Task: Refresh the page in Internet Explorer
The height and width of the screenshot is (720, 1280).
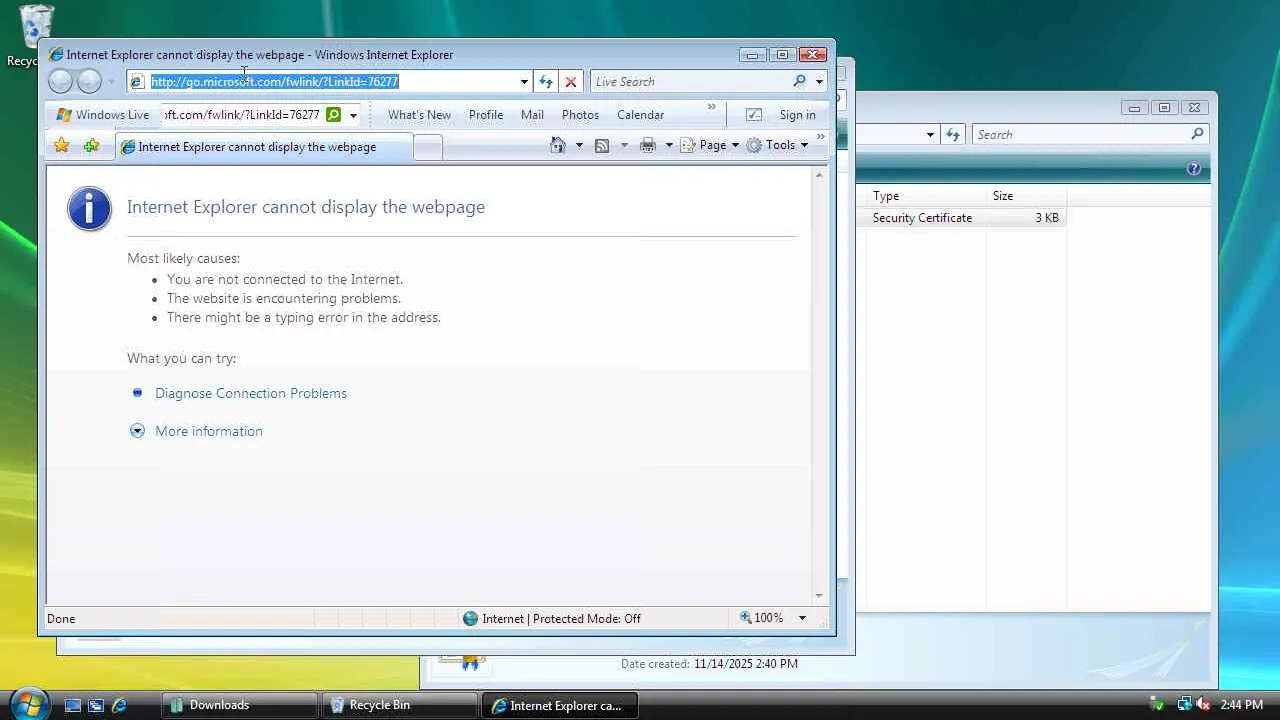Action: 545,82
